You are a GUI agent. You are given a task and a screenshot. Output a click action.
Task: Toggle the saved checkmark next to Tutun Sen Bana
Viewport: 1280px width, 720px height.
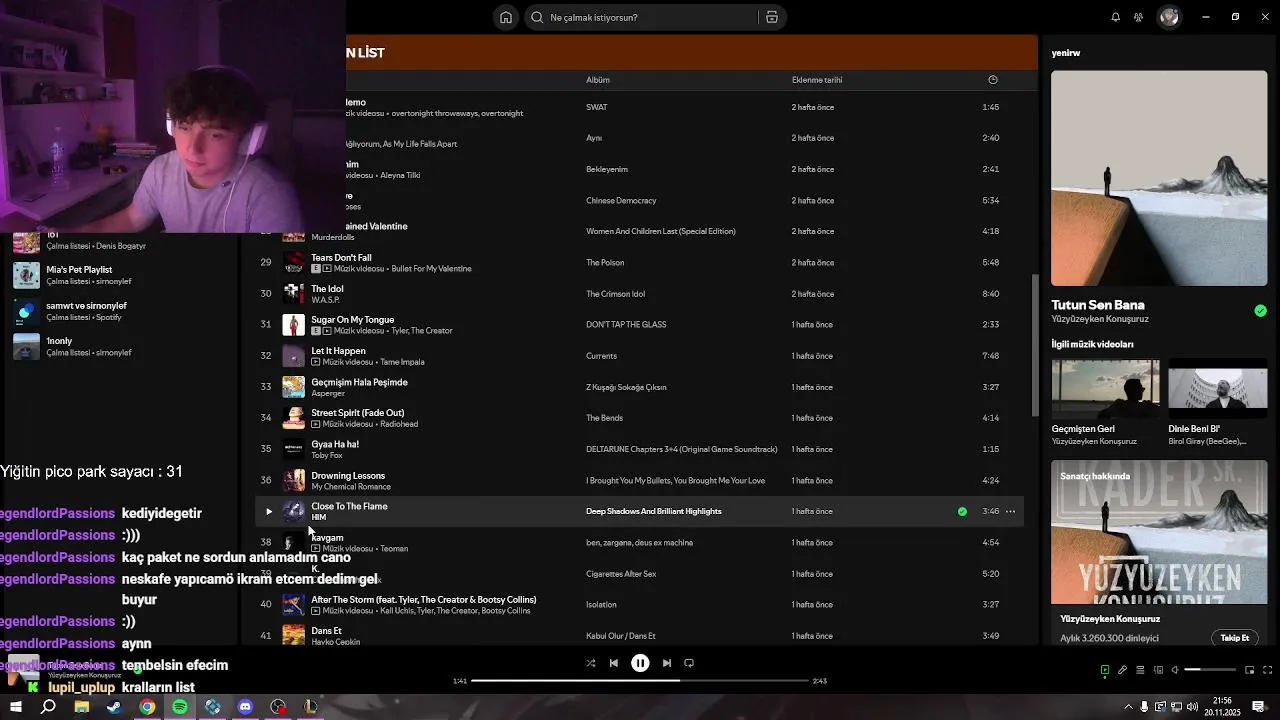[x=1260, y=311]
